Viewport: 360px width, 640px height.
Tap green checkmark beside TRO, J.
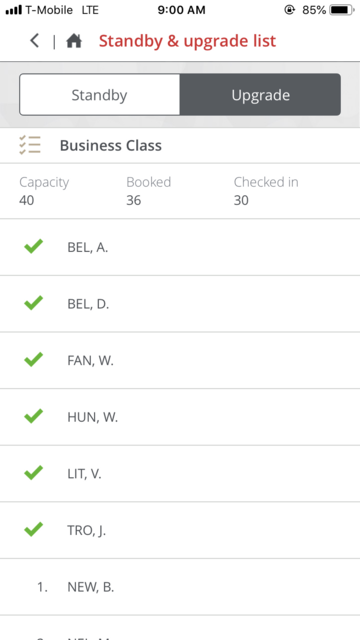point(33,529)
